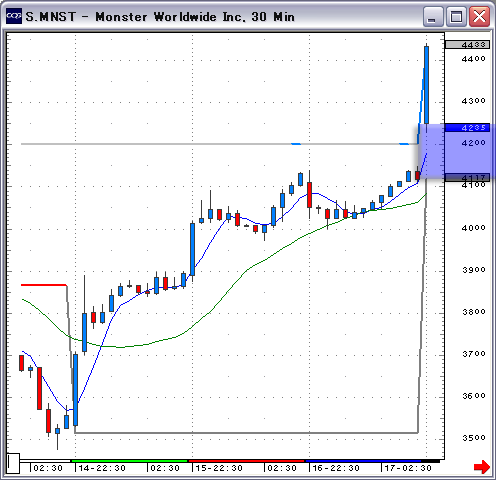Click the 3600 price scale label

click(473, 396)
